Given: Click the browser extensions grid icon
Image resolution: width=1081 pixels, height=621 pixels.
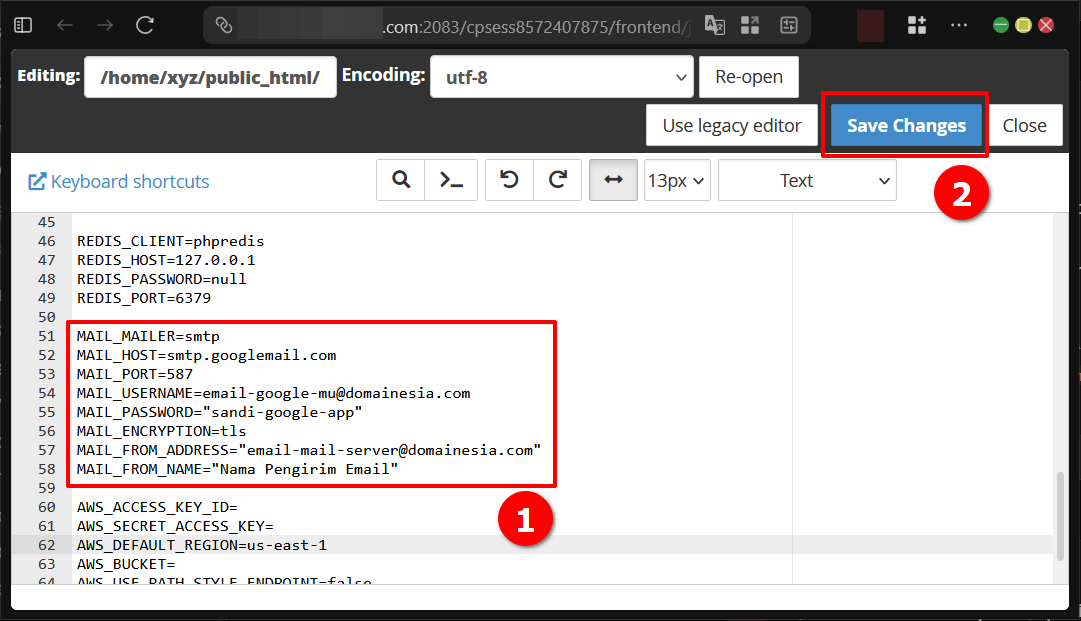Looking at the screenshot, I should click(x=916, y=25).
